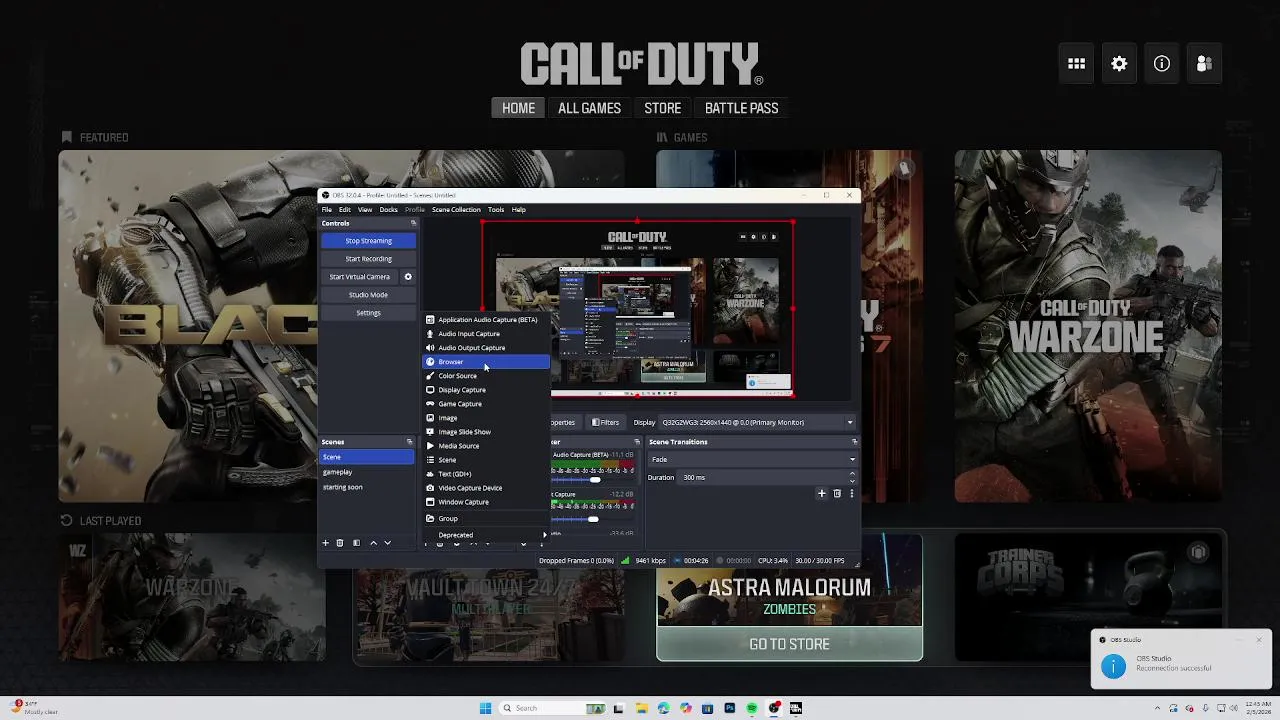This screenshot has height=720, width=1280.
Task: Open Call of Duty friends icon
Action: tap(1204, 64)
